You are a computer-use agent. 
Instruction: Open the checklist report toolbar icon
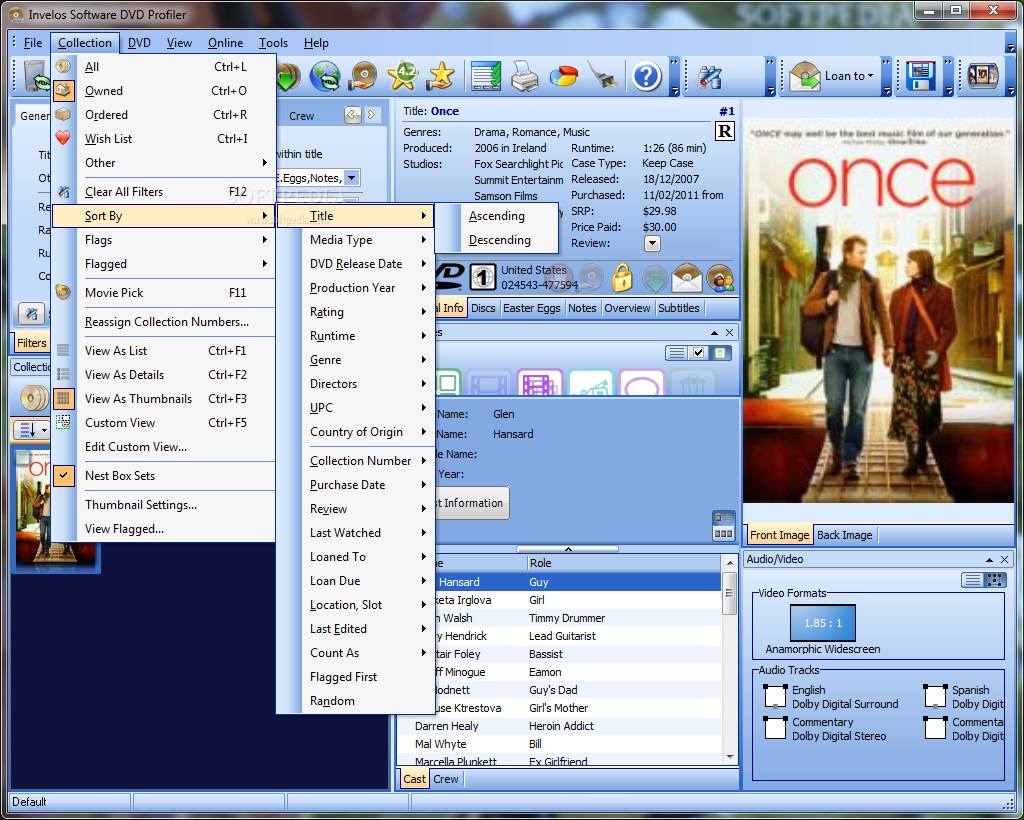coord(487,76)
